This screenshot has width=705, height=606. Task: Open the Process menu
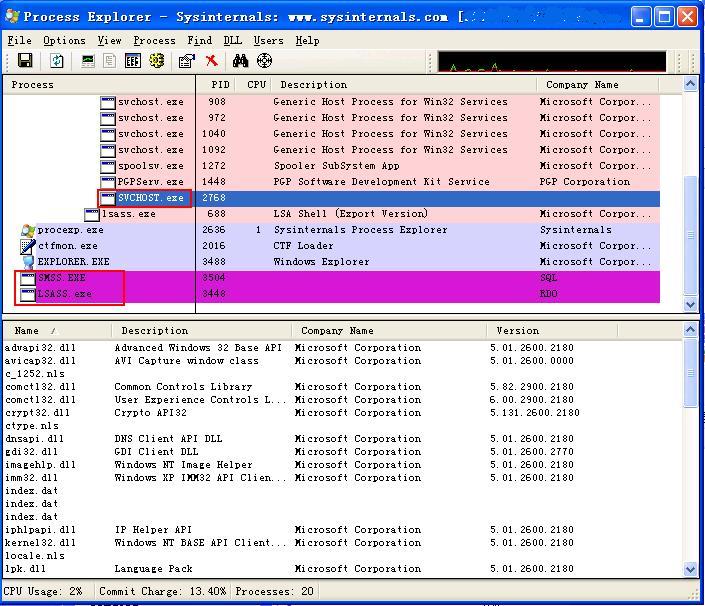(x=154, y=40)
